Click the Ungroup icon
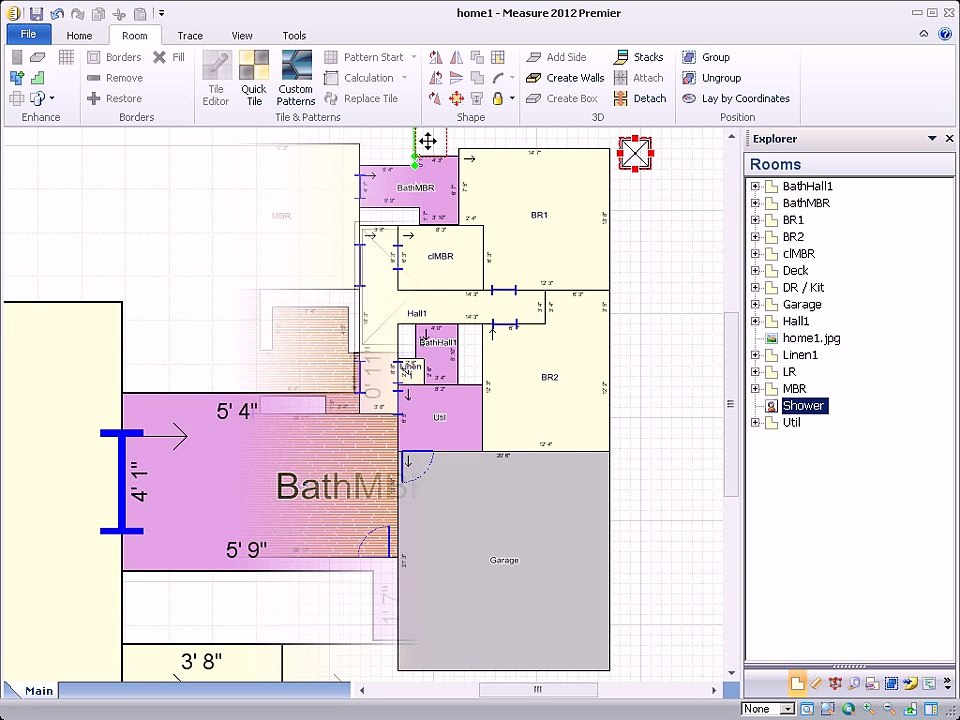The image size is (960, 720). pyautogui.click(x=689, y=78)
